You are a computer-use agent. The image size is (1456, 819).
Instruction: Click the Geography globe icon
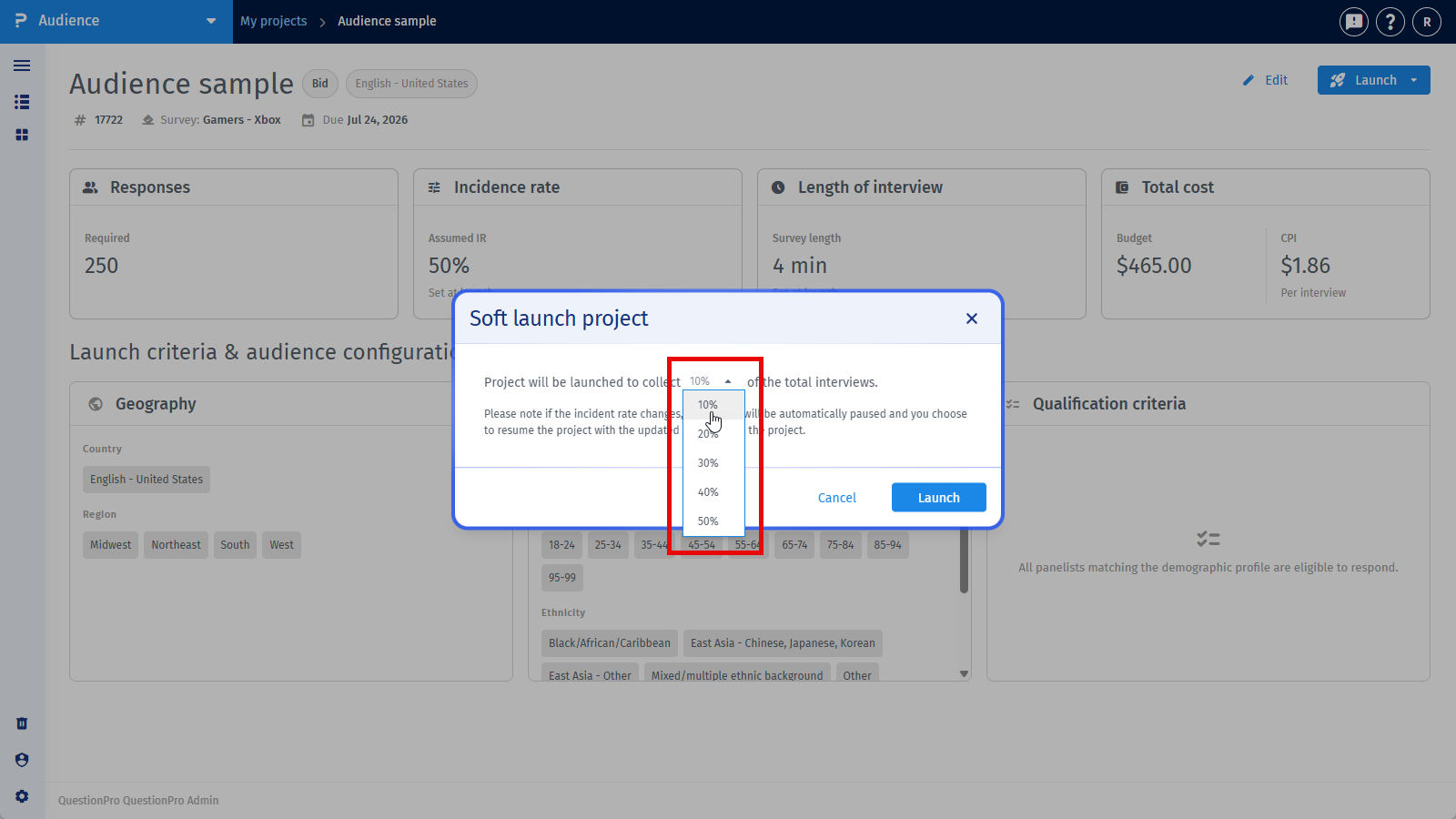coord(96,404)
